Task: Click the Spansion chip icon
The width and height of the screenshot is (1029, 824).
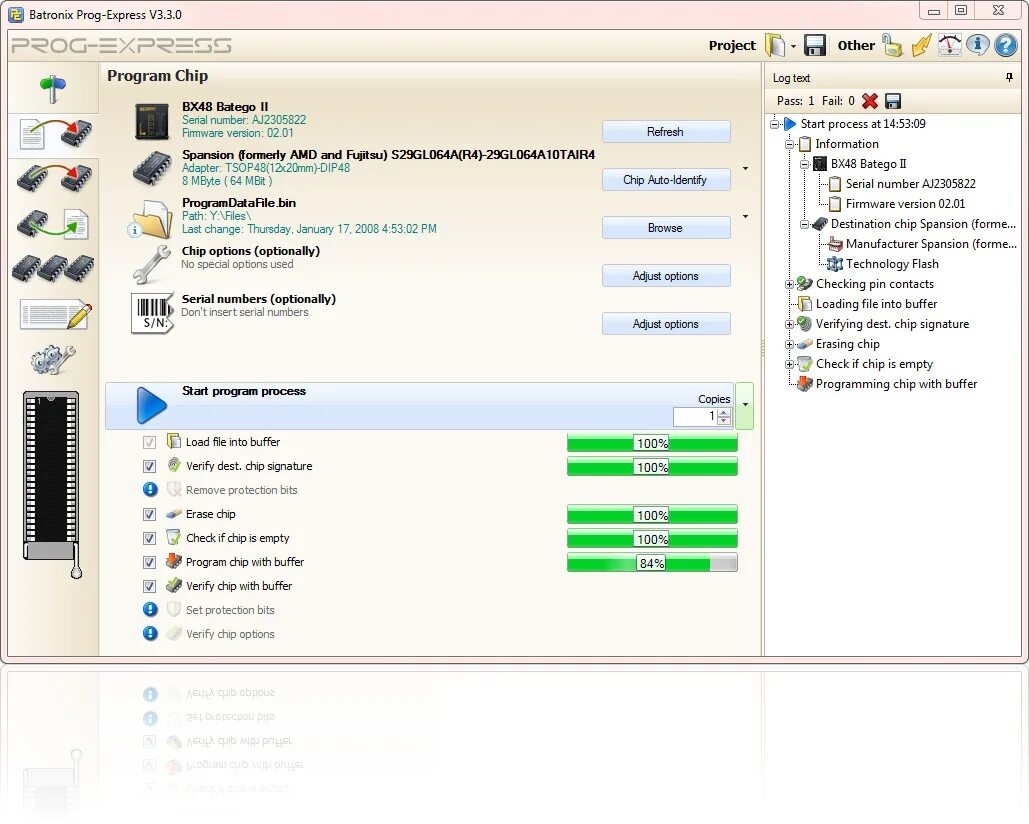Action: tap(152, 169)
